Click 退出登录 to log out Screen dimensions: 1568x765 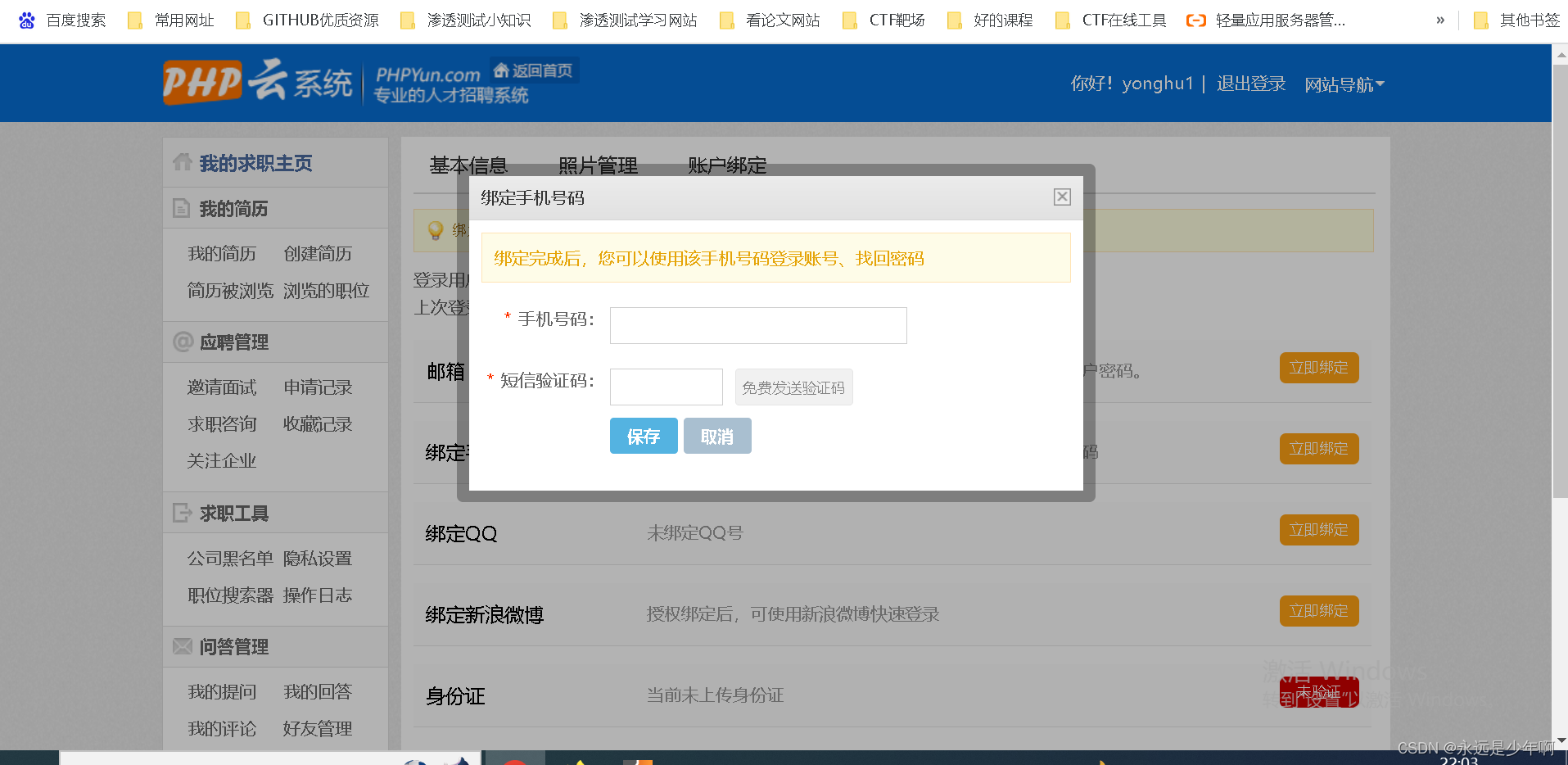coord(1251,84)
